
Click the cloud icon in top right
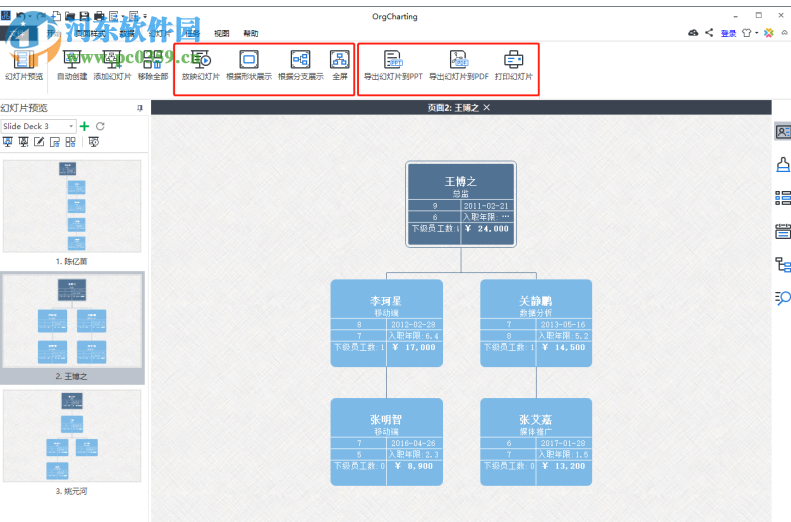tap(693, 33)
